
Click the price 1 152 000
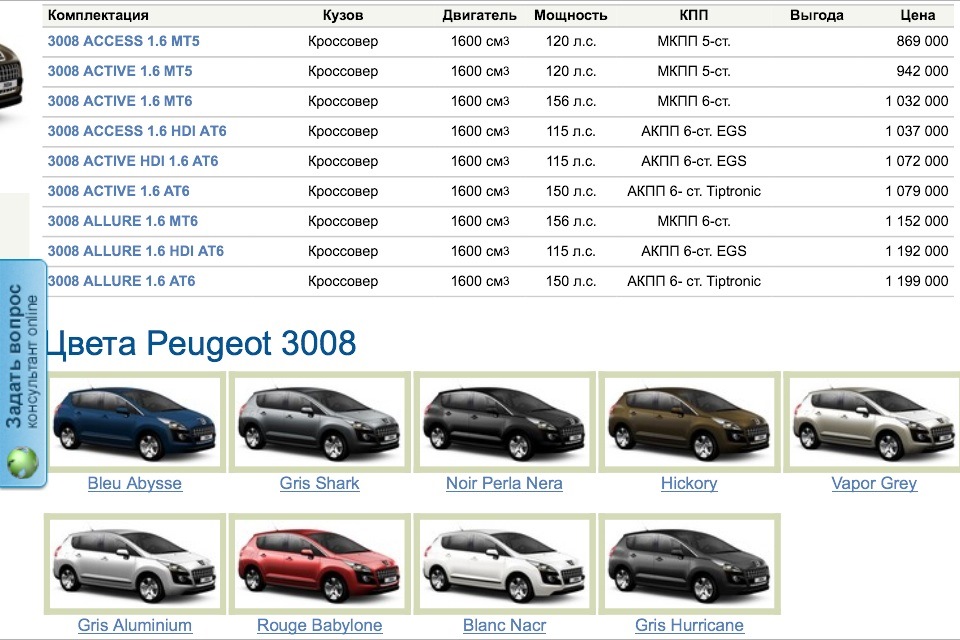pos(917,221)
